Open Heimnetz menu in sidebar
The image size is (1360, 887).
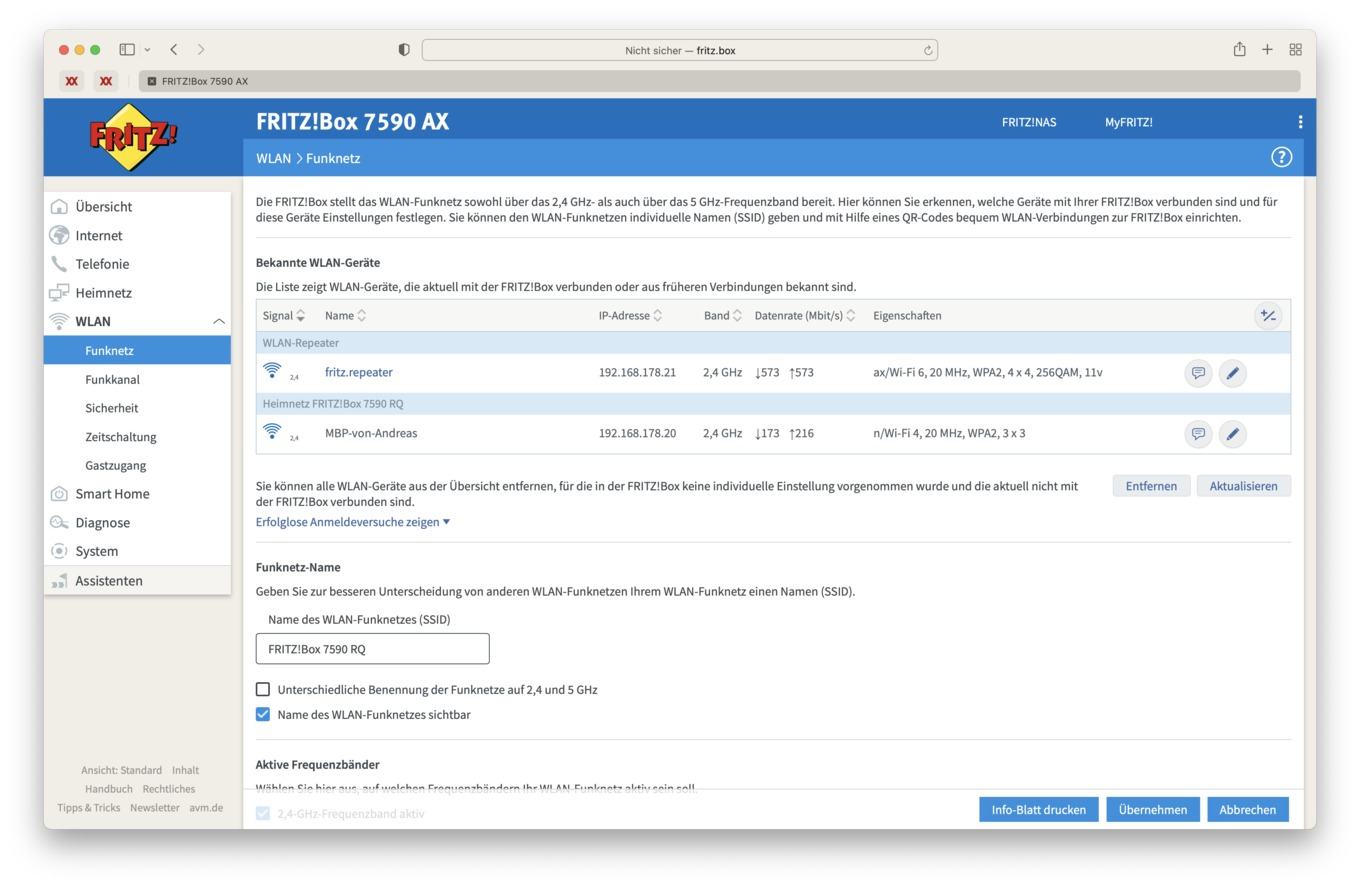coord(137,293)
